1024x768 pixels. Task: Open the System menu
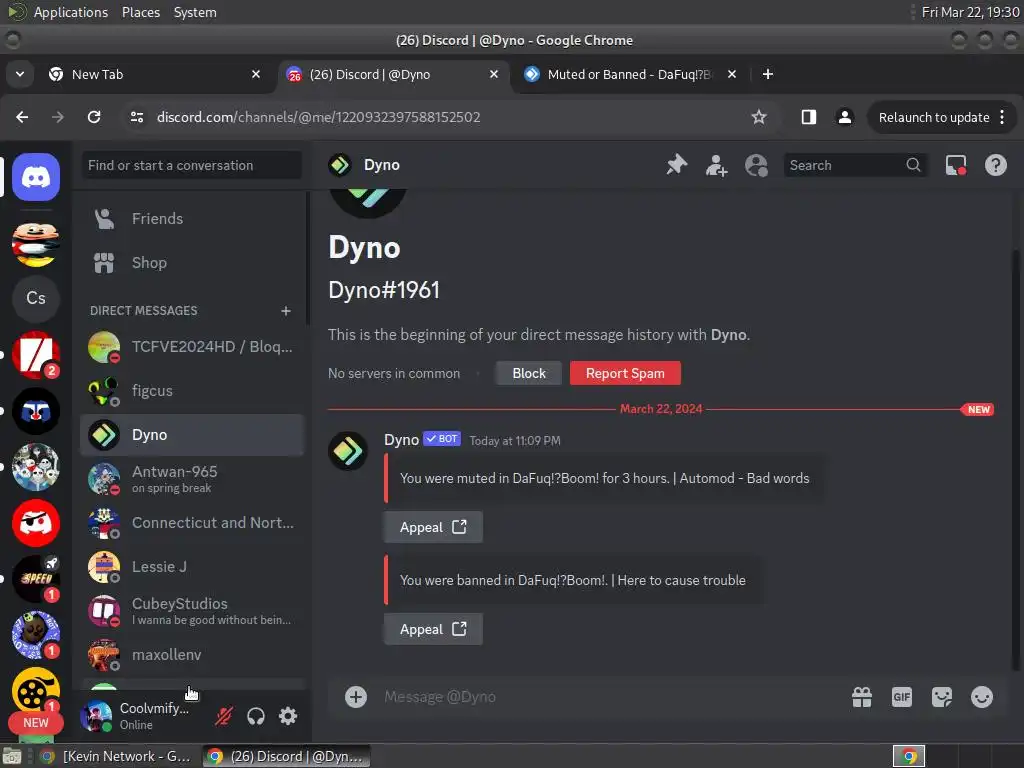195,12
